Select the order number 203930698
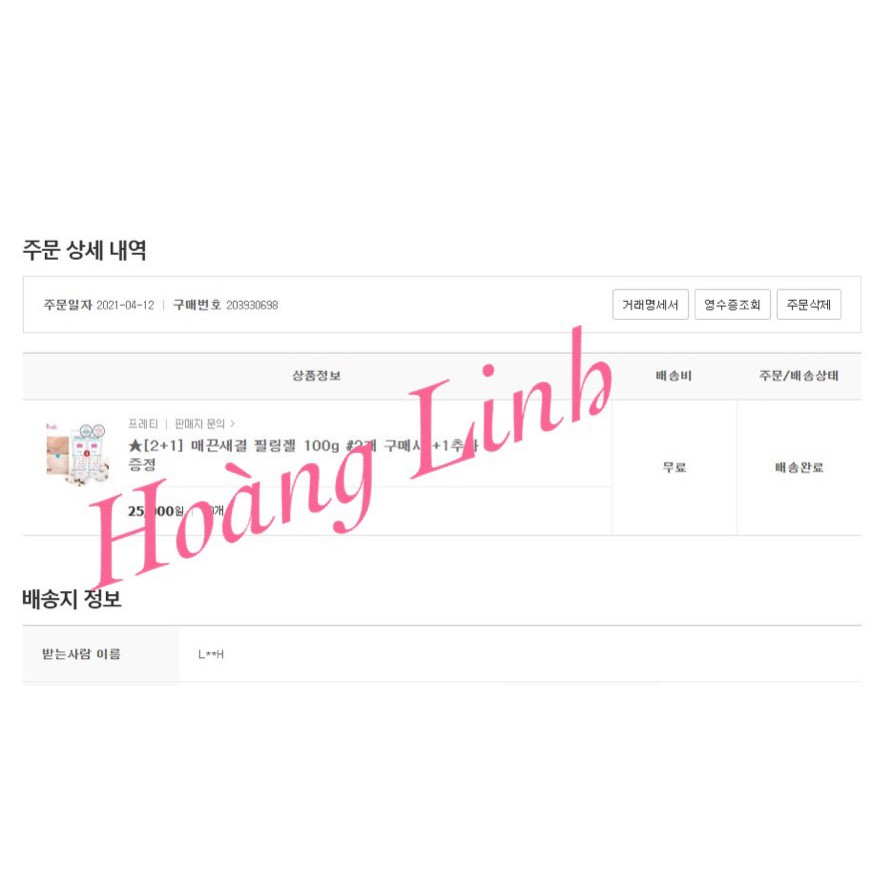The image size is (892, 892). coord(252,305)
